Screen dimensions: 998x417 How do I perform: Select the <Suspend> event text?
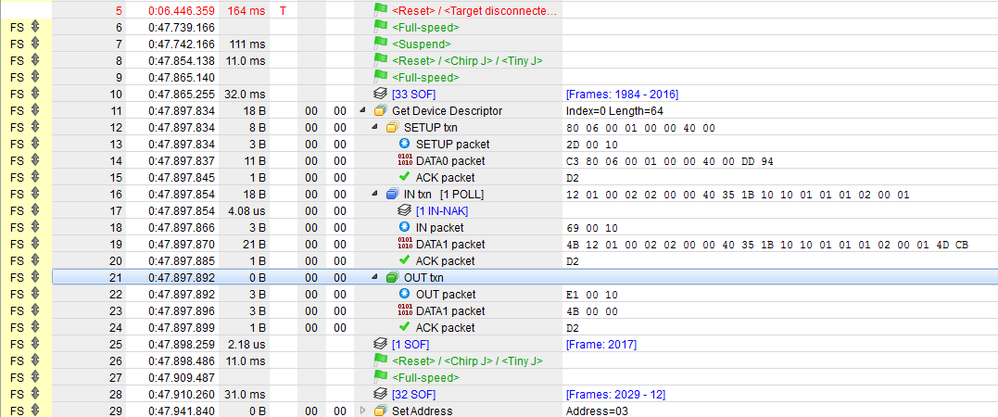(421, 44)
